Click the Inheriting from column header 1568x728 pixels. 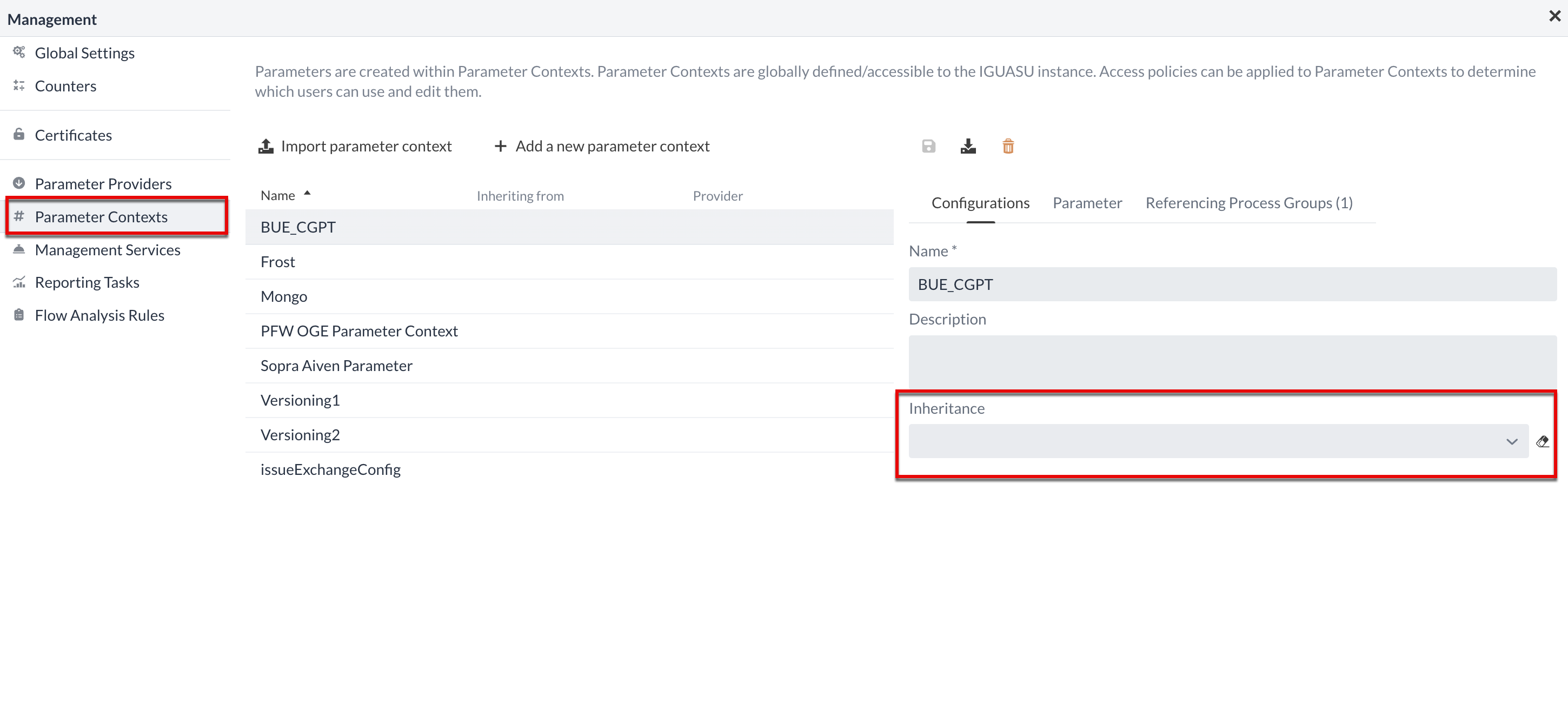pos(521,196)
